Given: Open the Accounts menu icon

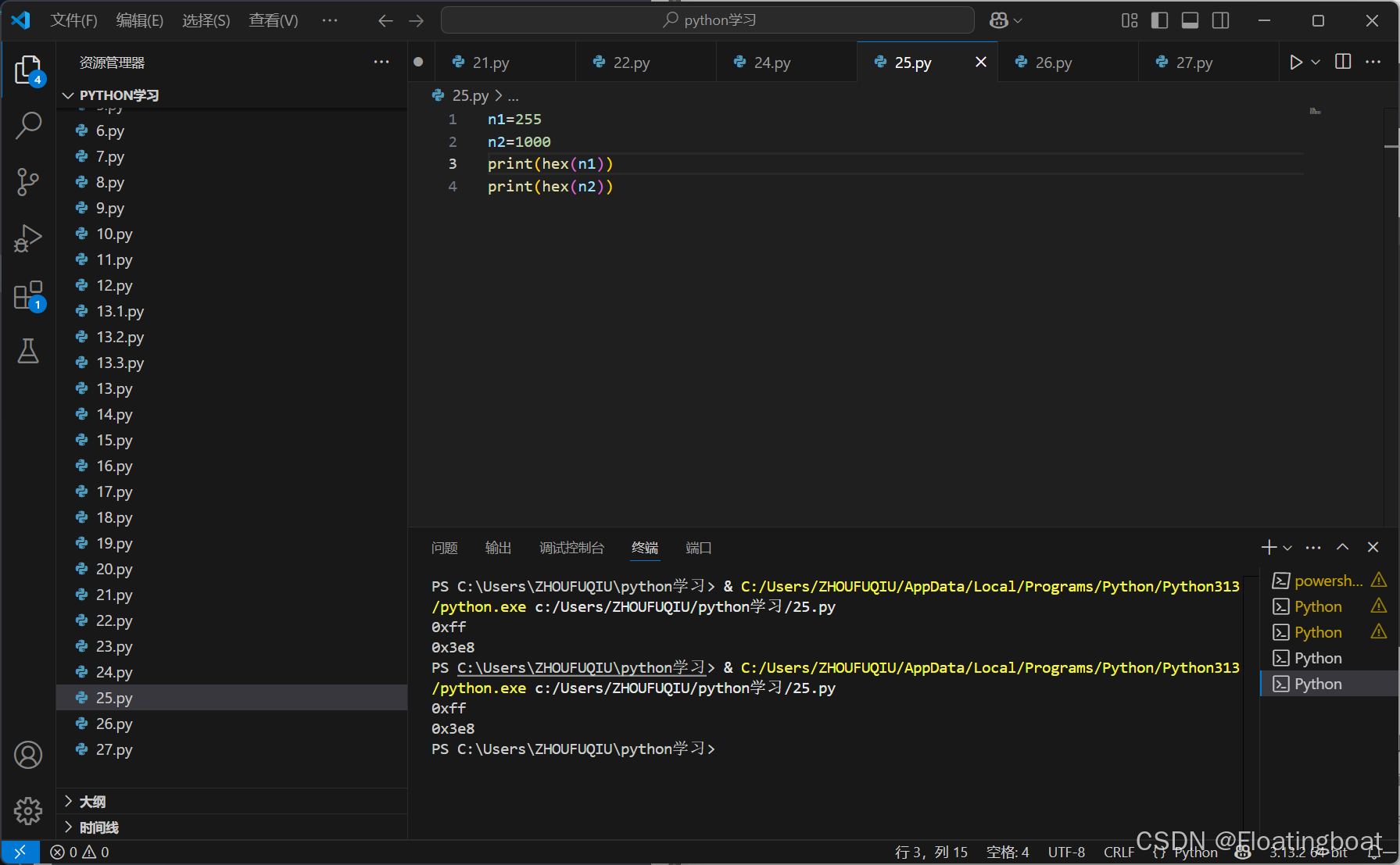Looking at the screenshot, I should [28, 755].
